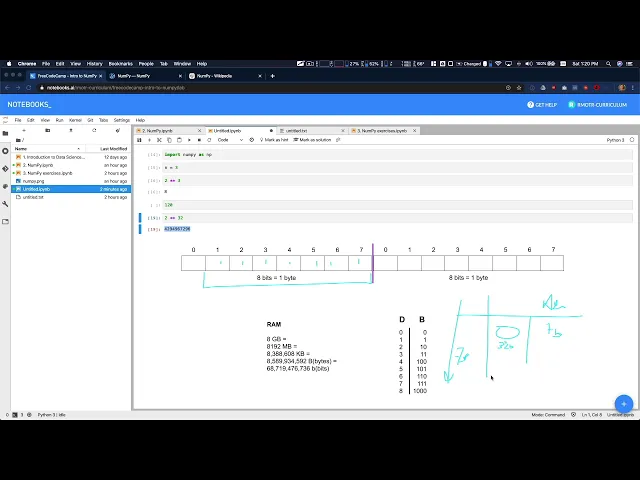Image resolution: width=640 pixels, height=480 pixels.
Task: Run the selected cell
Action: (x=189, y=140)
